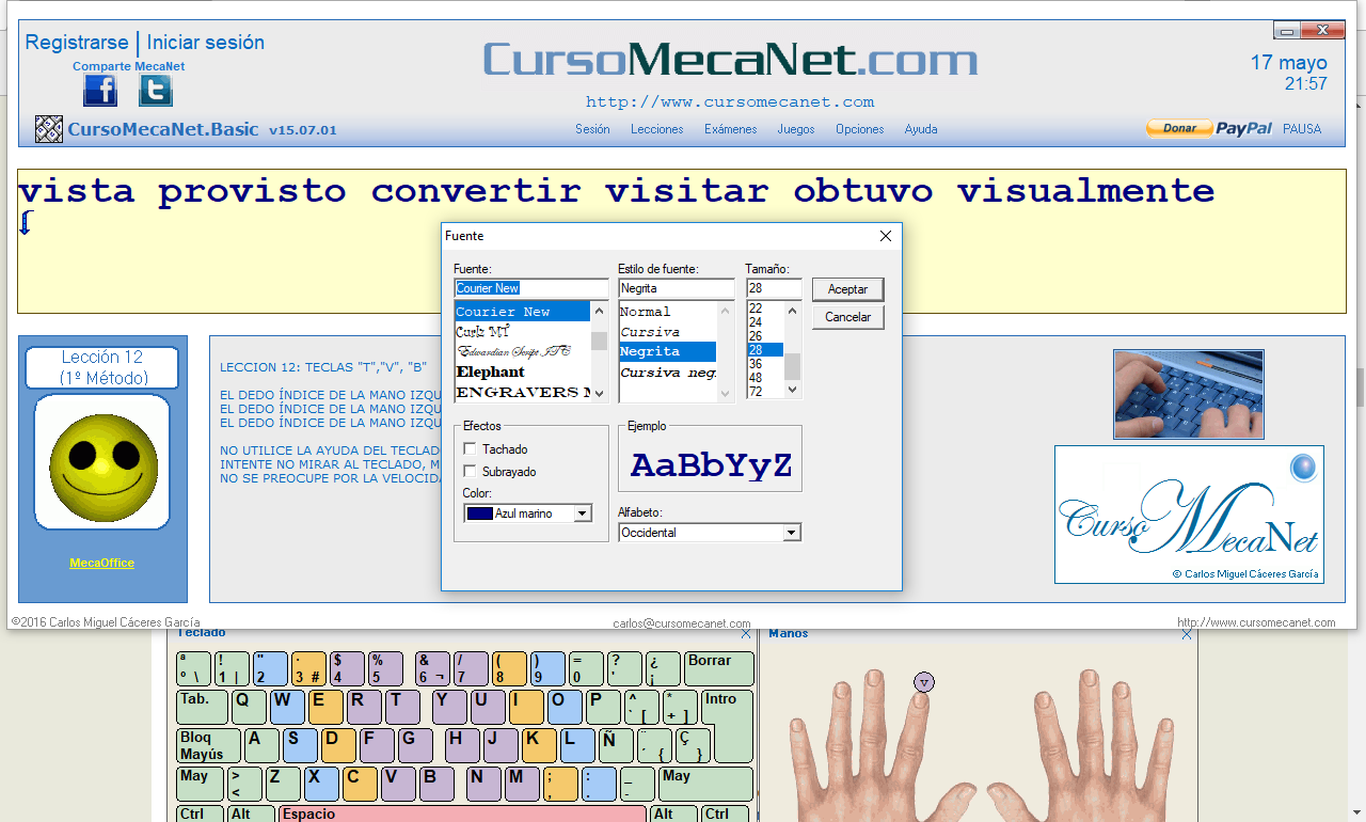This screenshot has height=822, width=1366.
Task: Open the Juegos menu
Action: (x=796, y=129)
